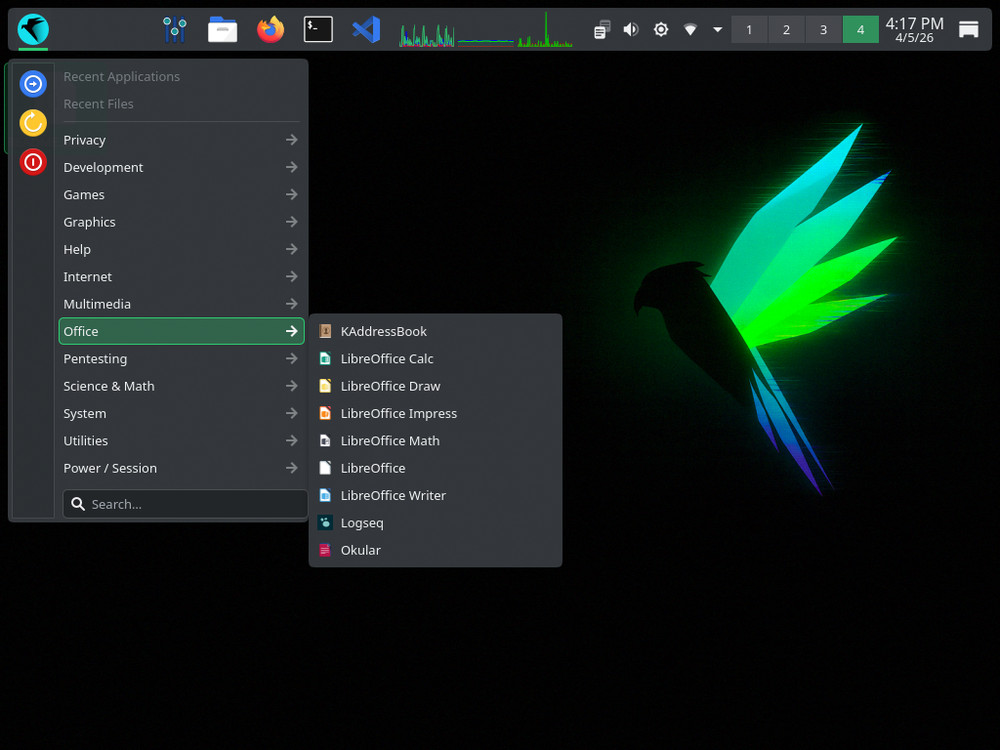Switch to virtual desktop 2
The width and height of the screenshot is (1000, 750).
tap(786, 29)
